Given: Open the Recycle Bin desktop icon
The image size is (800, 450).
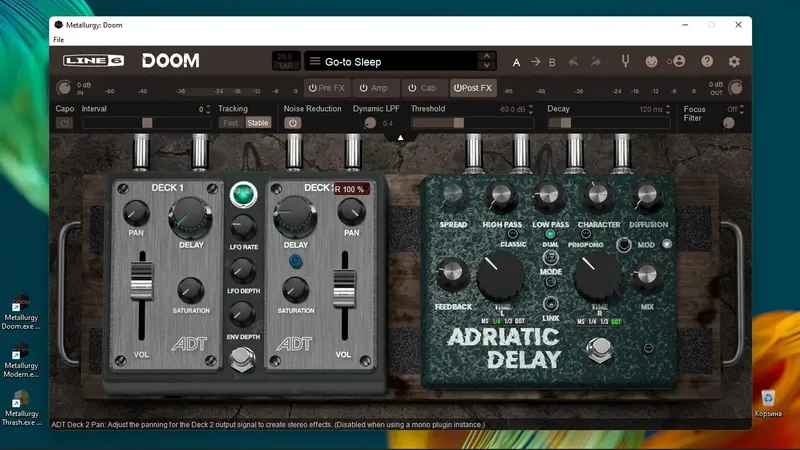Looking at the screenshot, I should (768, 404).
